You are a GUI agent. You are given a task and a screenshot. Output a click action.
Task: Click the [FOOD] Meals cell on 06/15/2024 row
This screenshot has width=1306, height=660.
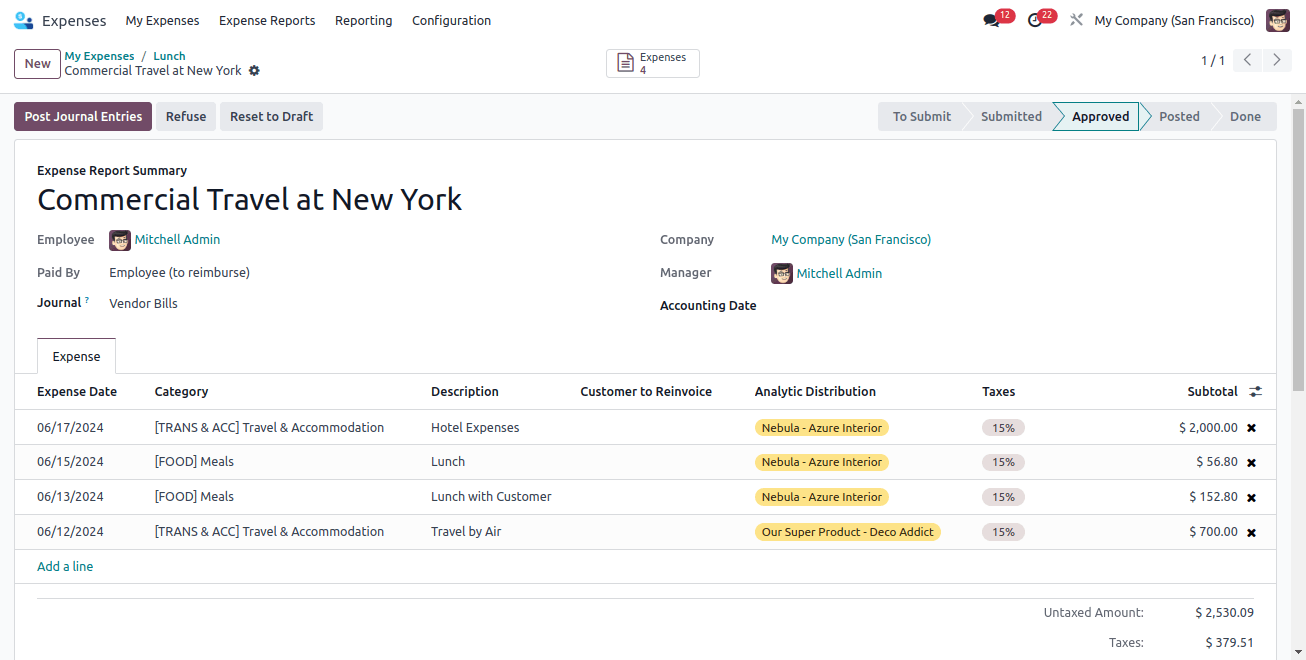coord(194,462)
